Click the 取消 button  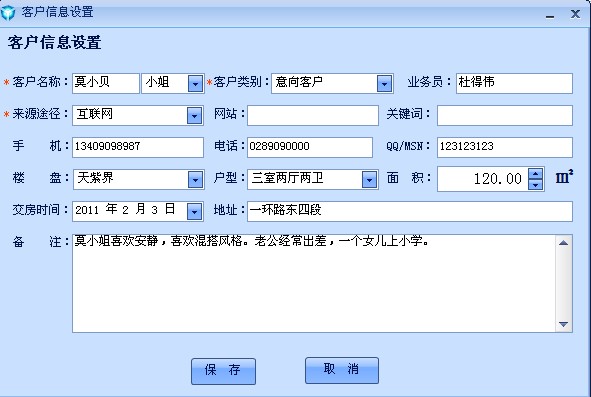(341, 370)
